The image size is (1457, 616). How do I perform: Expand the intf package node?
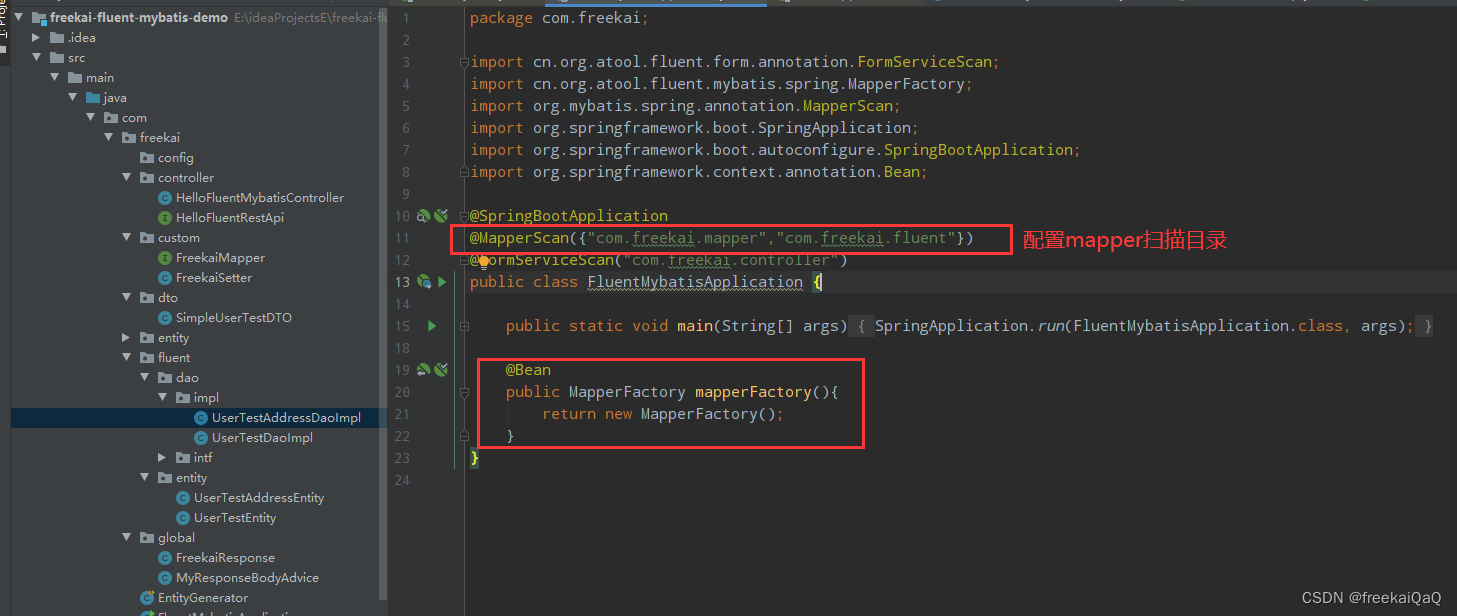point(163,458)
